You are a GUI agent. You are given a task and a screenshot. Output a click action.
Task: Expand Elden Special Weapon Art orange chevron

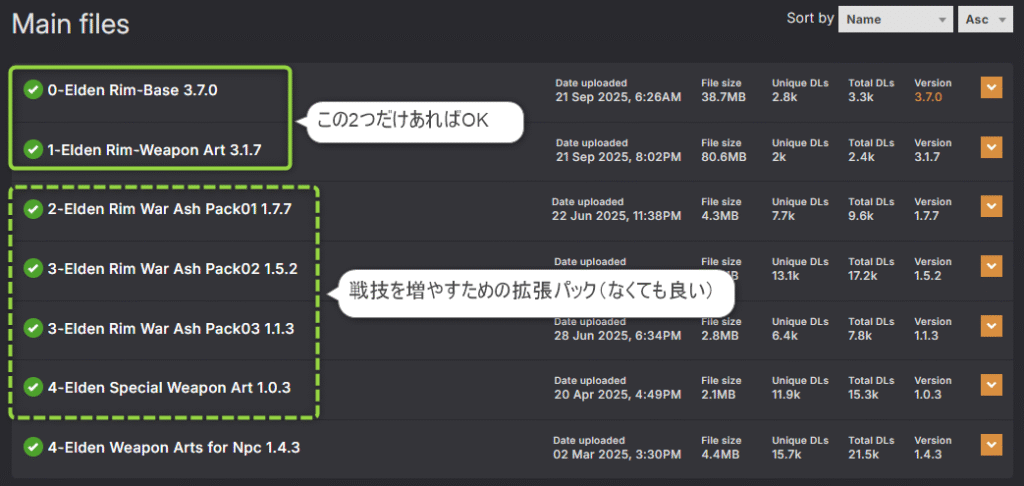tap(991, 385)
